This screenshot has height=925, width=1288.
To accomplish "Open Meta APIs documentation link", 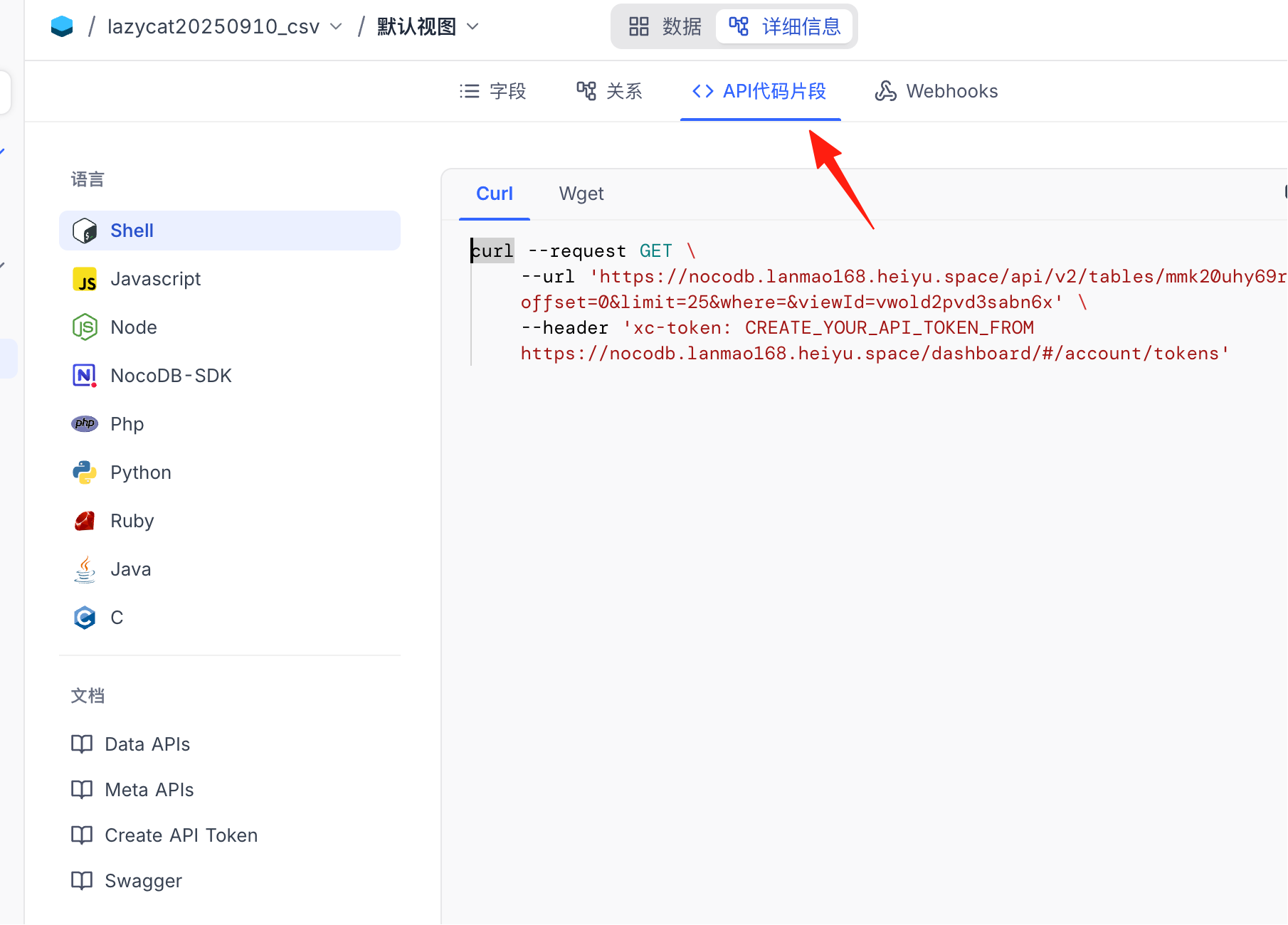I will point(149,790).
